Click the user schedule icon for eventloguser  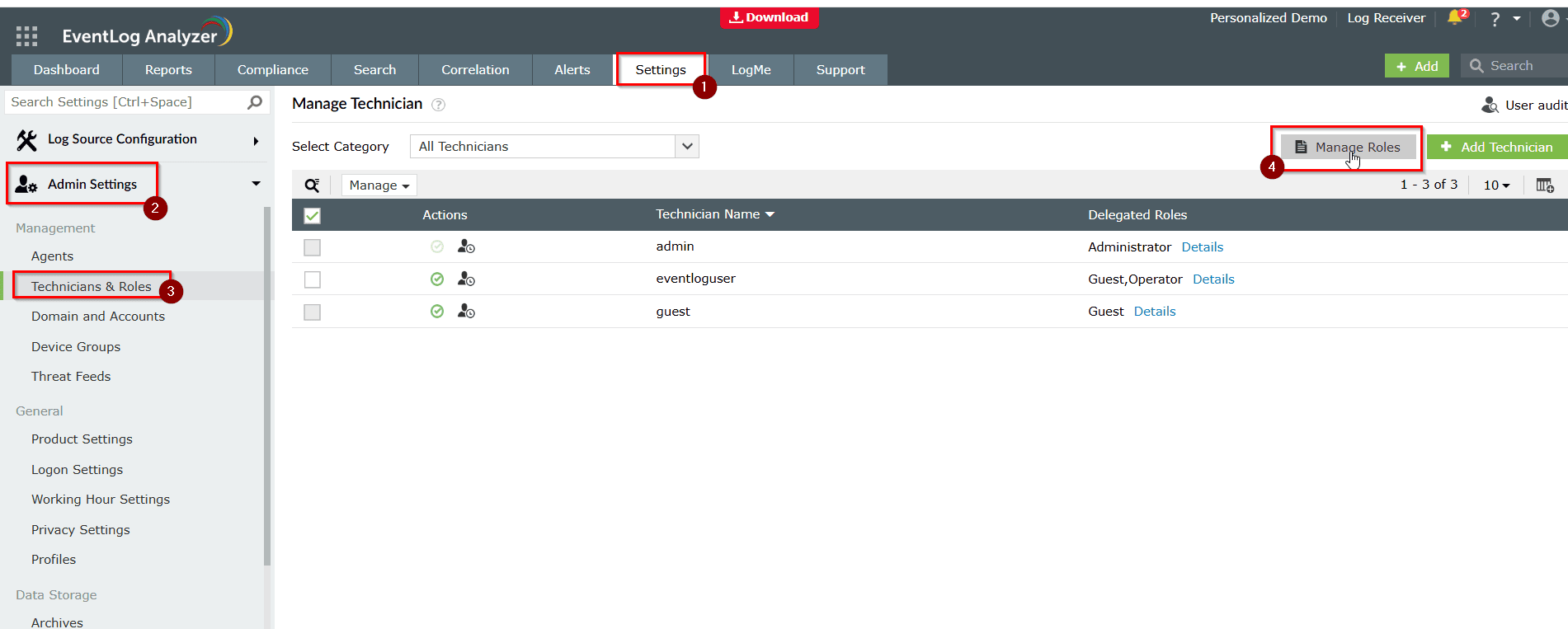point(466,279)
